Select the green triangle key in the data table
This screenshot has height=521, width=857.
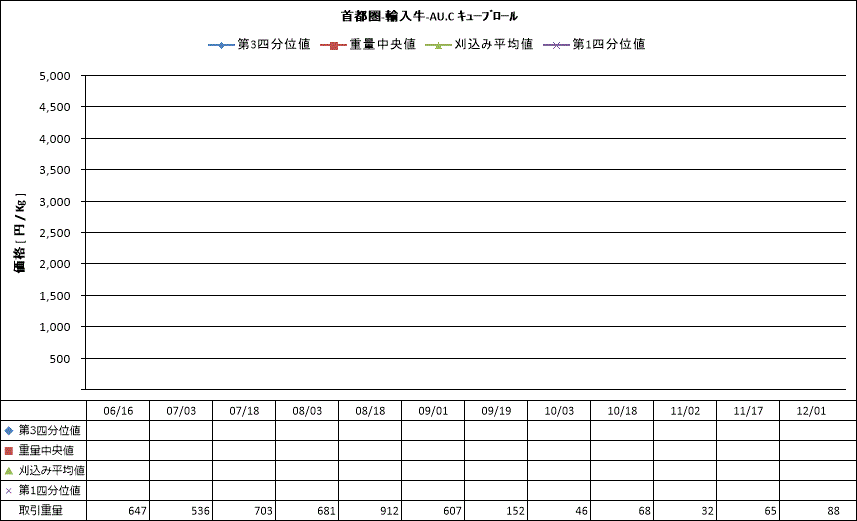[x=9, y=470]
